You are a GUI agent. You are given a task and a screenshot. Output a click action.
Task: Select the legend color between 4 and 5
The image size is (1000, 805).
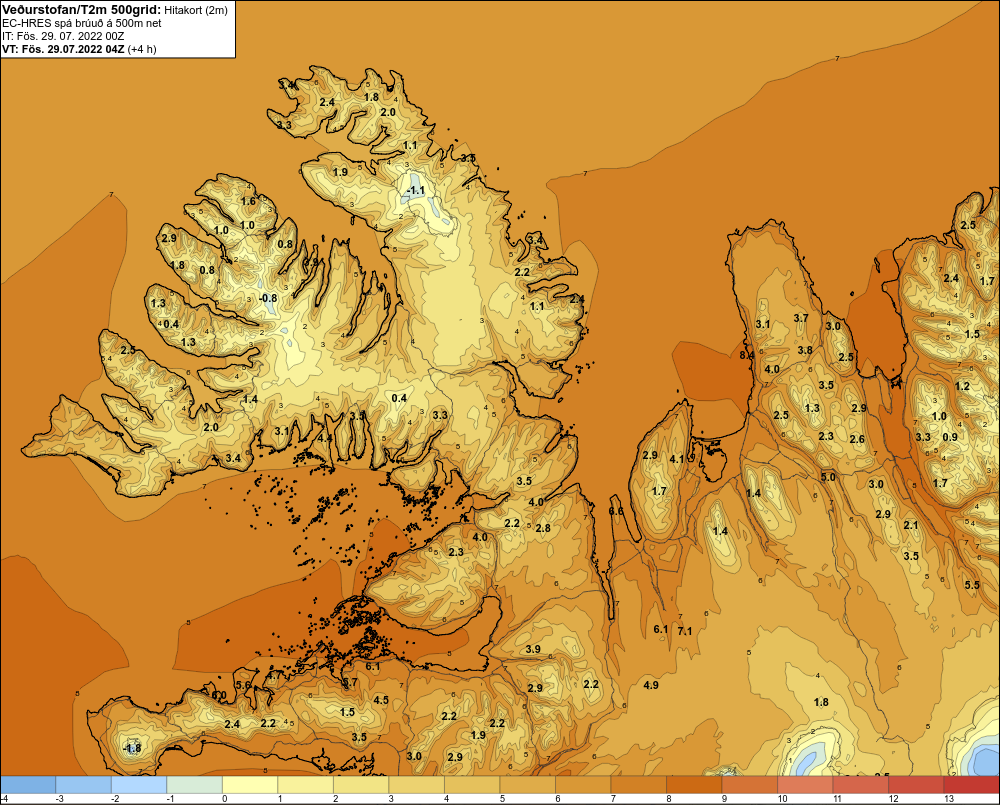472,785
